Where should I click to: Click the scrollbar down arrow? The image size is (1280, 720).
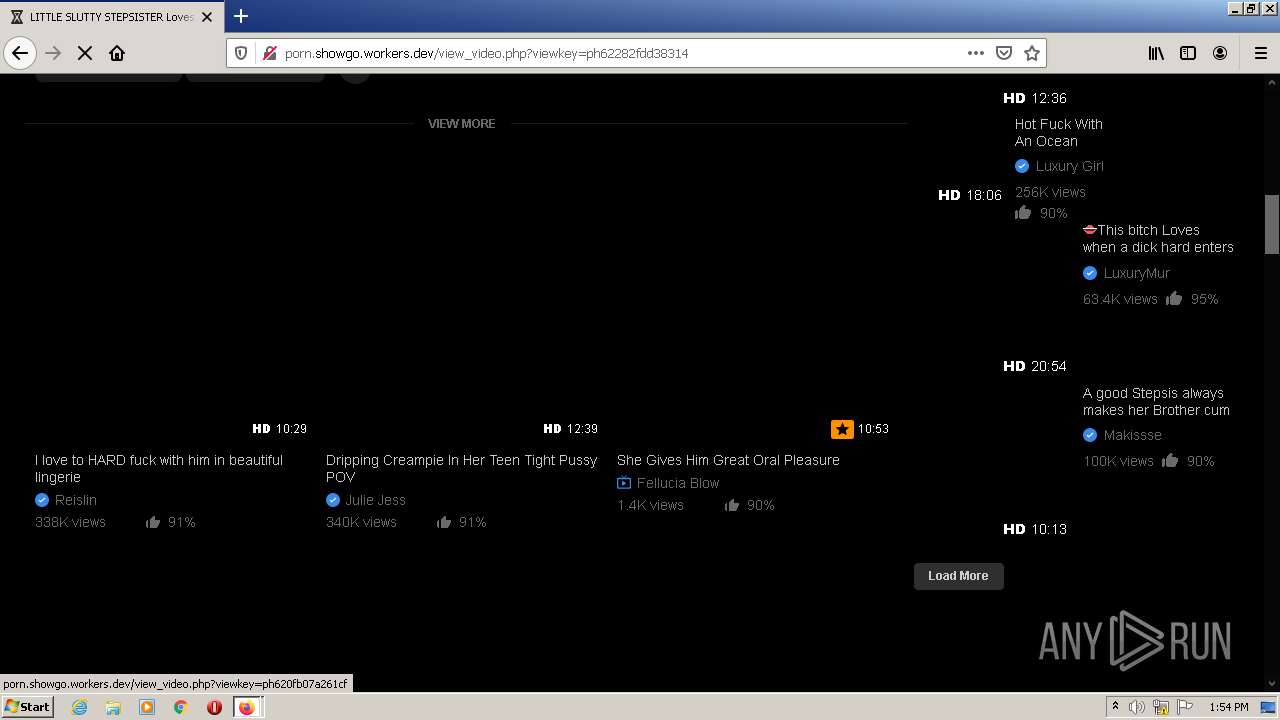(1272, 684)
